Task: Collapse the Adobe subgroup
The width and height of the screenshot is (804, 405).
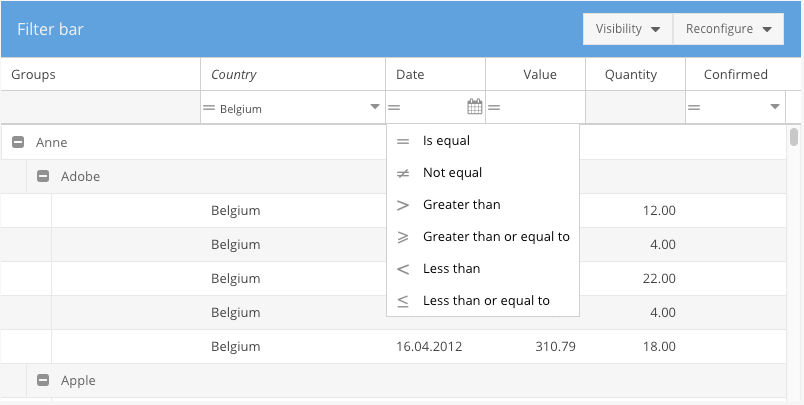Action: [x=43, y=177]
